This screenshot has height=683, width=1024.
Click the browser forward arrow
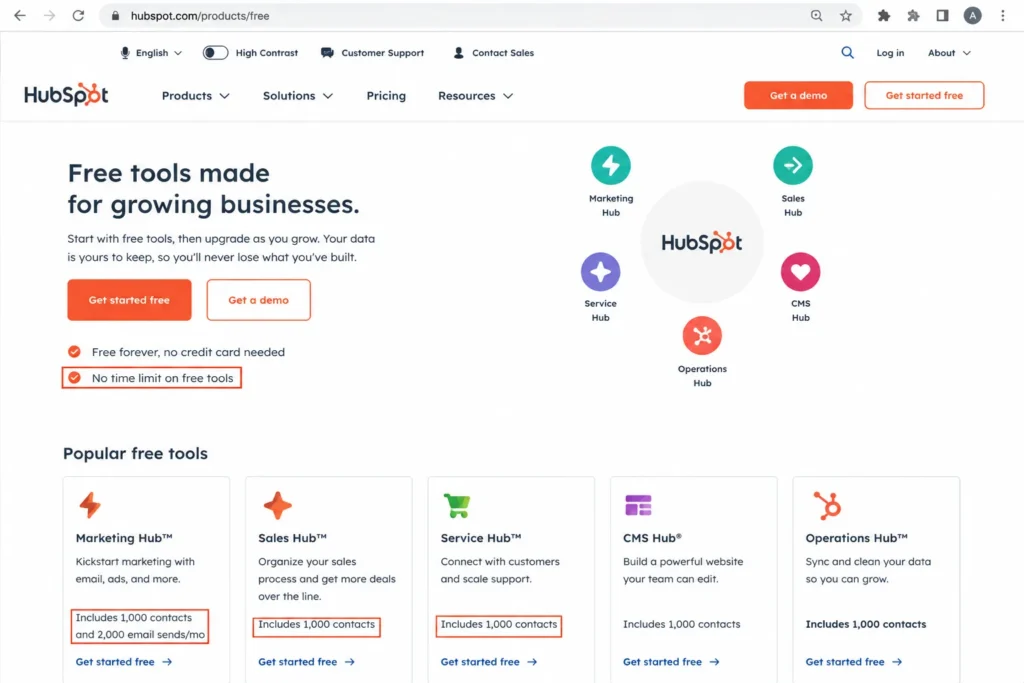50,16
